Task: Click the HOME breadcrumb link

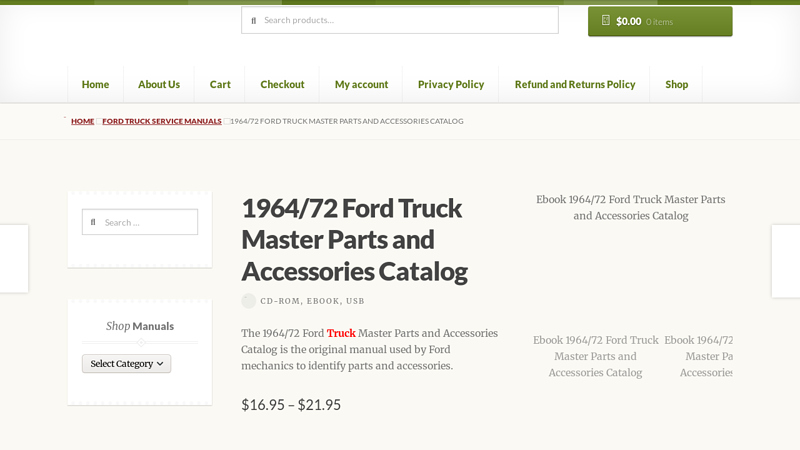Action: click(x=83, y=121)
